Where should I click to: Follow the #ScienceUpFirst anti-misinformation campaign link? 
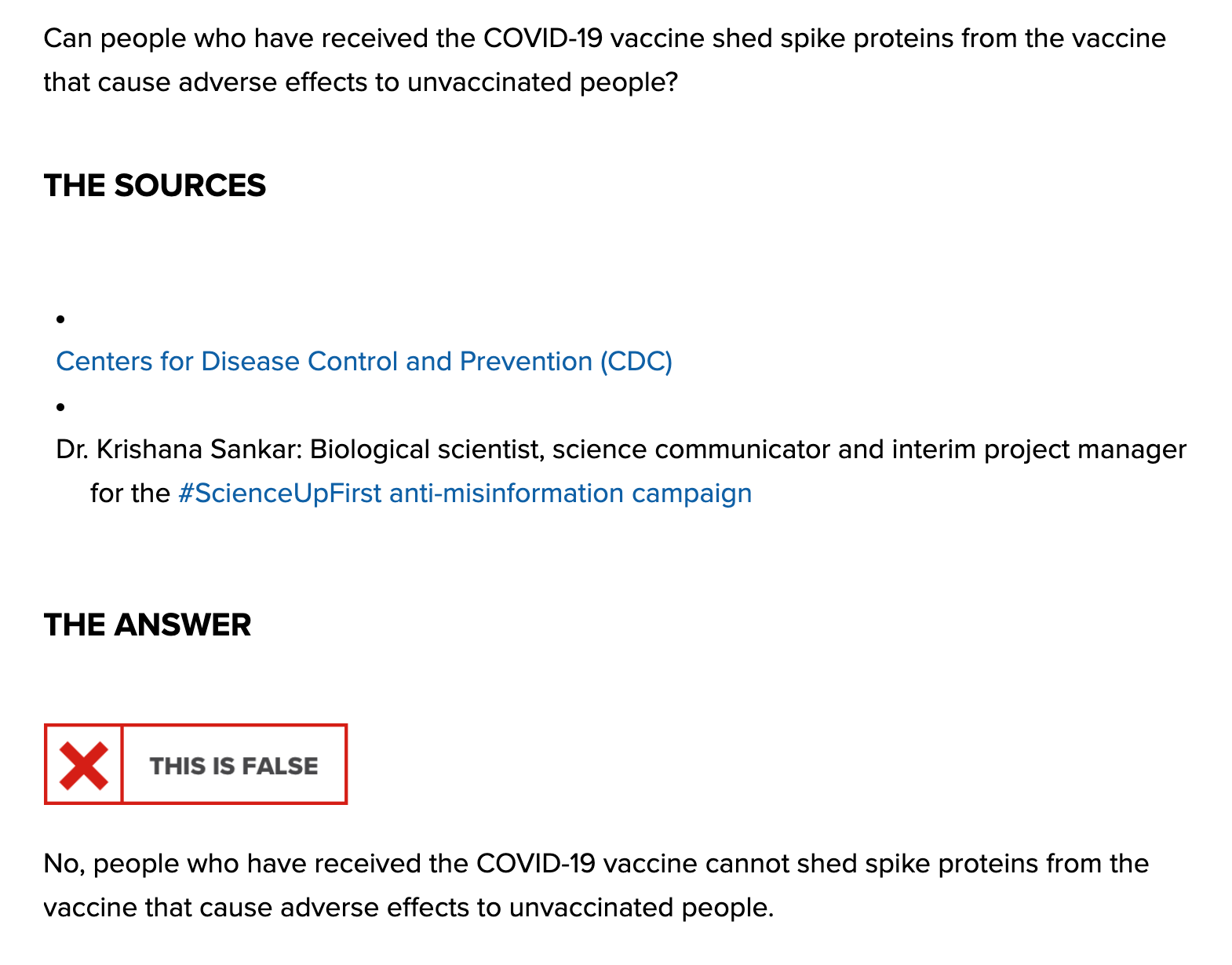[465, 493]
